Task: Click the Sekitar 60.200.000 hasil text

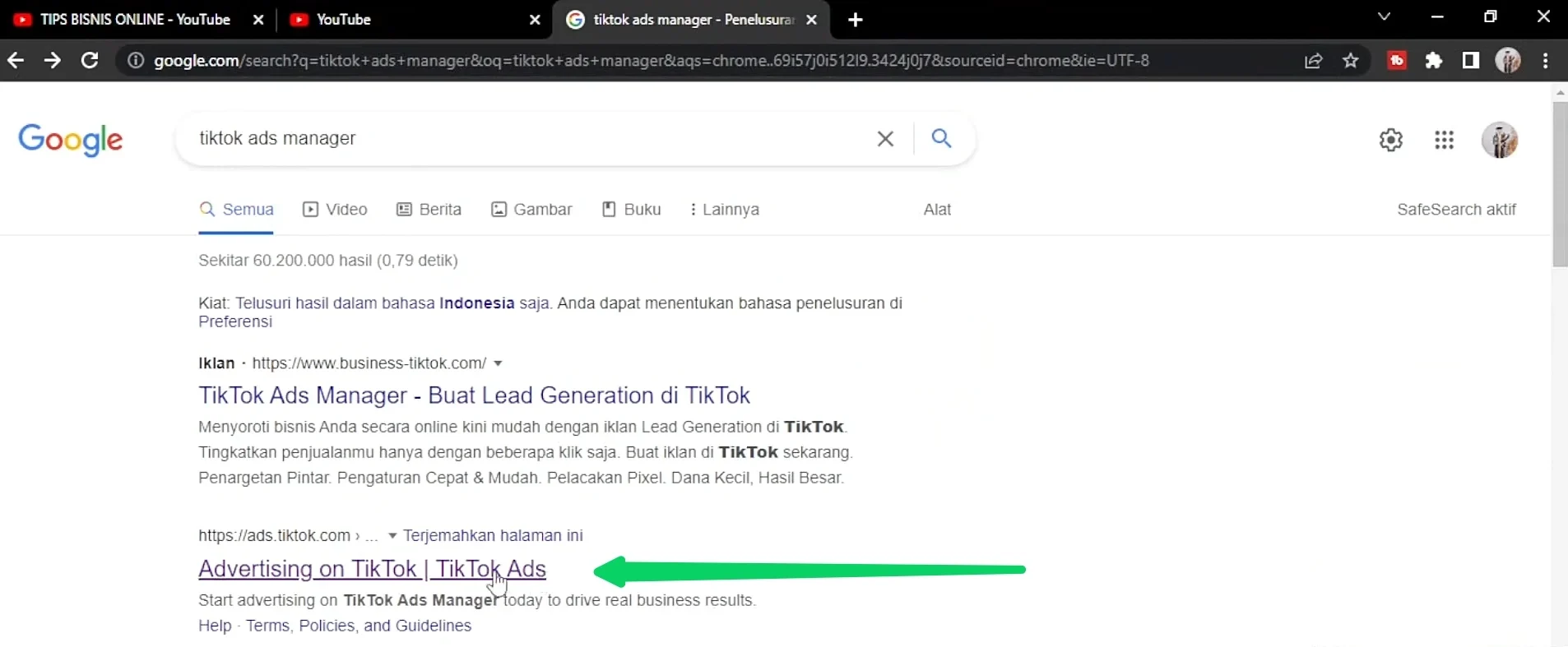Action: pyautogui.click(x=328, y=261)
